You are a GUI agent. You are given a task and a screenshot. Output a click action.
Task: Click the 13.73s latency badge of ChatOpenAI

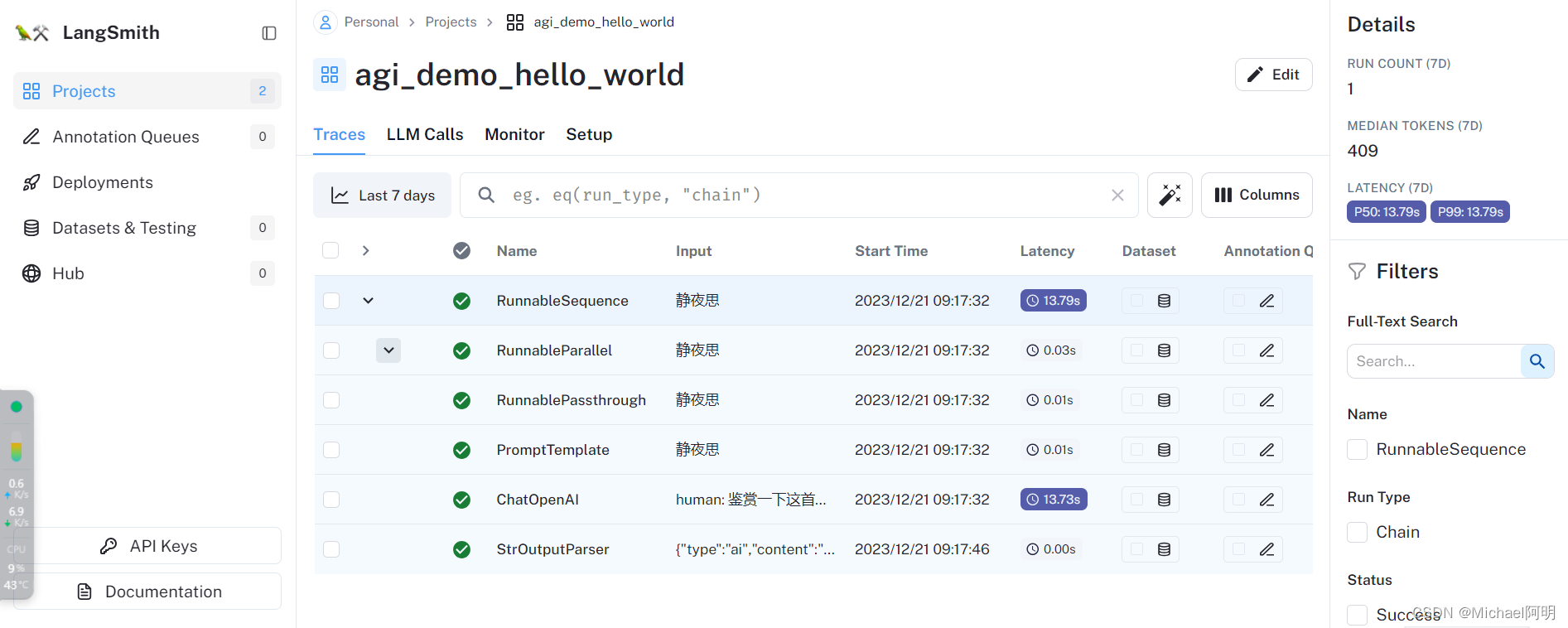pos(1053,500)
